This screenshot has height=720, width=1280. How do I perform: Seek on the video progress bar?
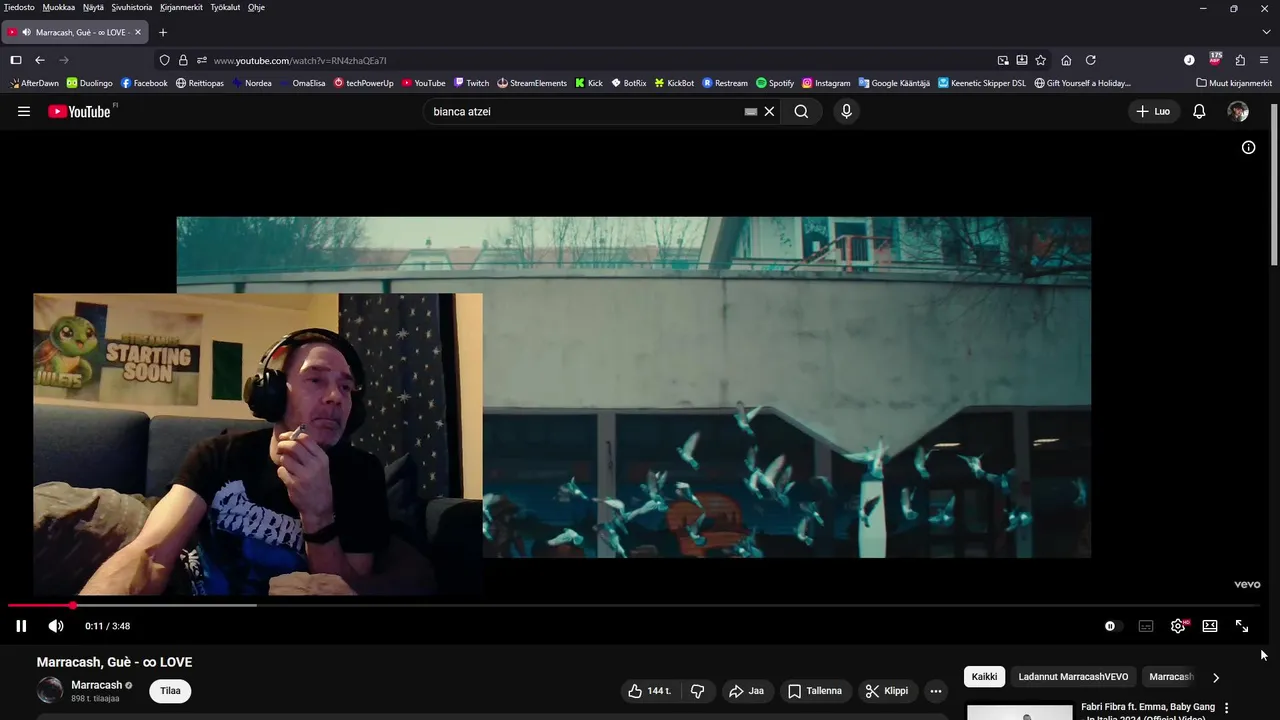pyautogui.click(x=634, y=605)
